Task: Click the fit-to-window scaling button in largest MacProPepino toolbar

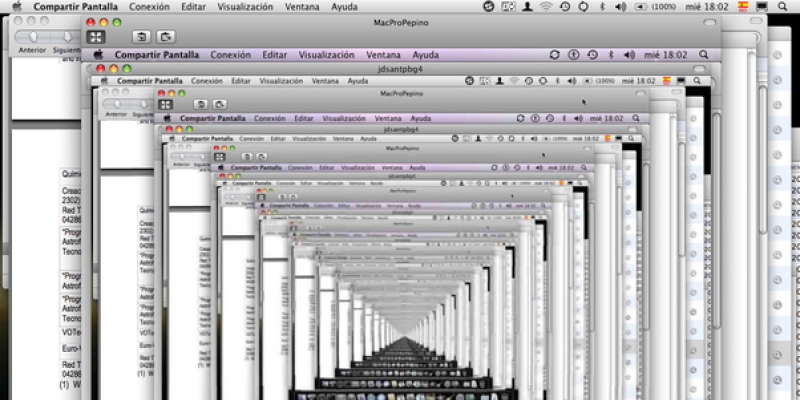Action: tap(95, 37)
